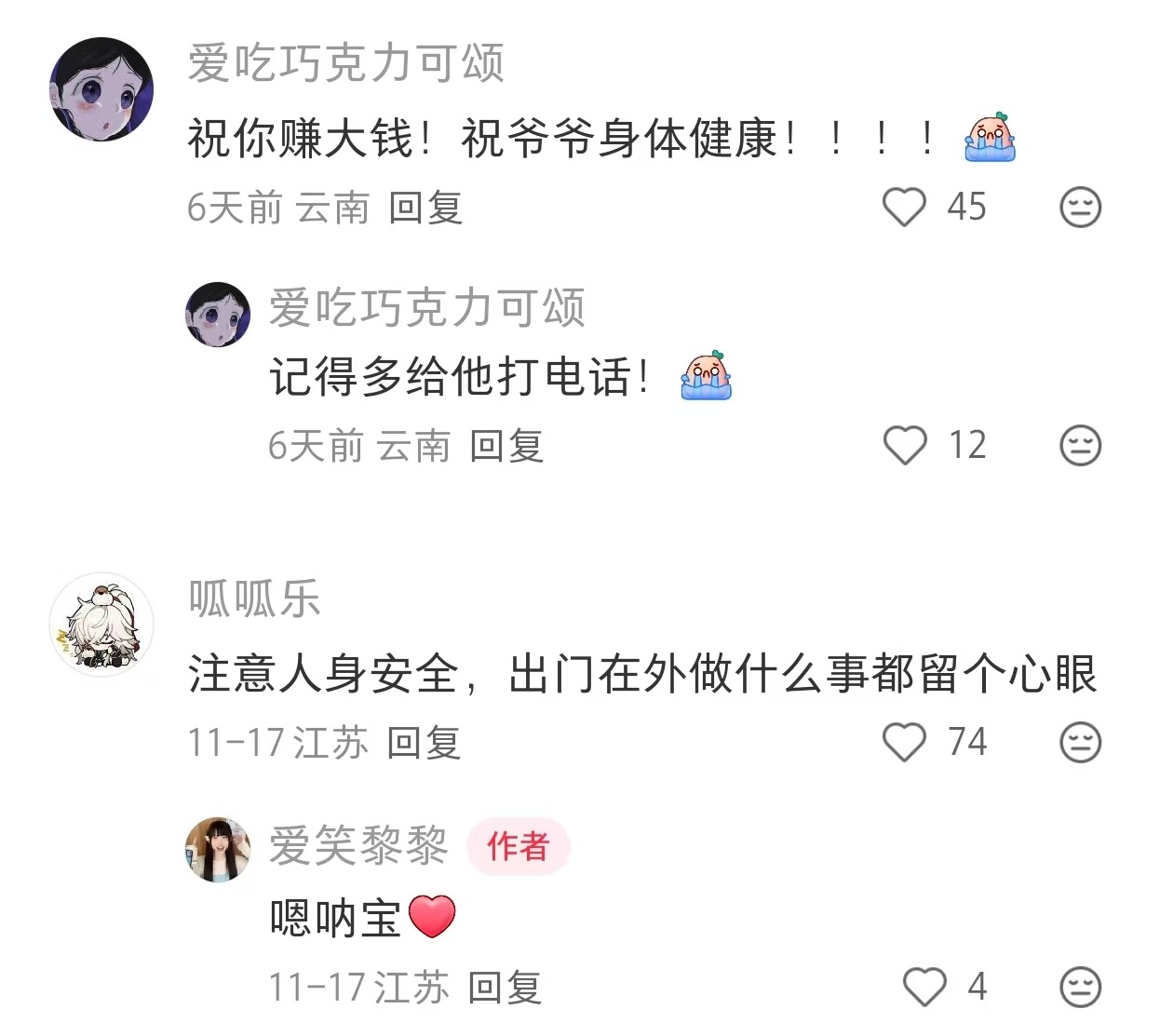Dislike the top comment from 爱吃巧克力可颂
The height and width of the screenshot is (1036, 1173).
[x=1080, y=207]
